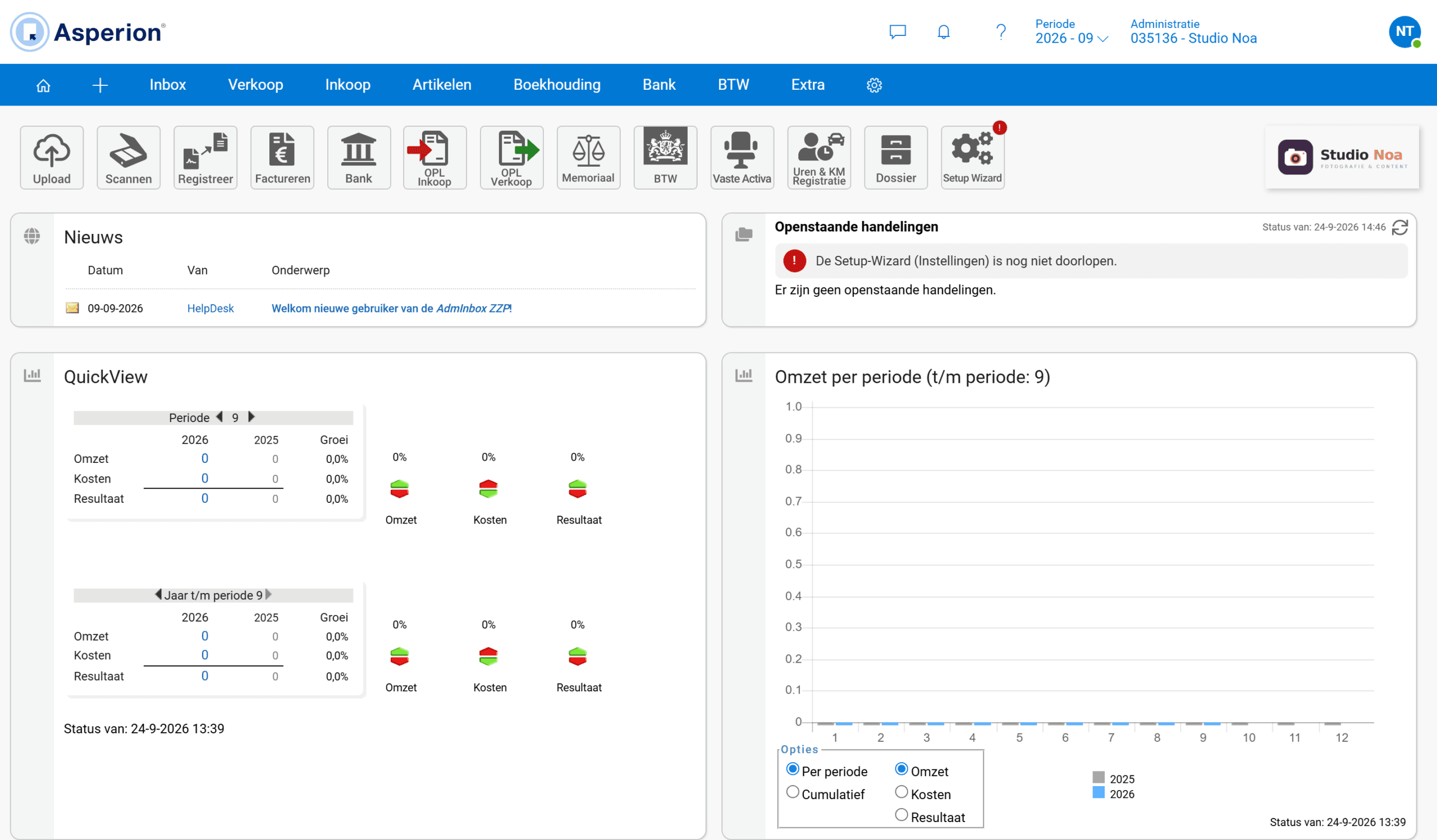
Task: Open the Inkoop menu
Action: pos(348,85)
